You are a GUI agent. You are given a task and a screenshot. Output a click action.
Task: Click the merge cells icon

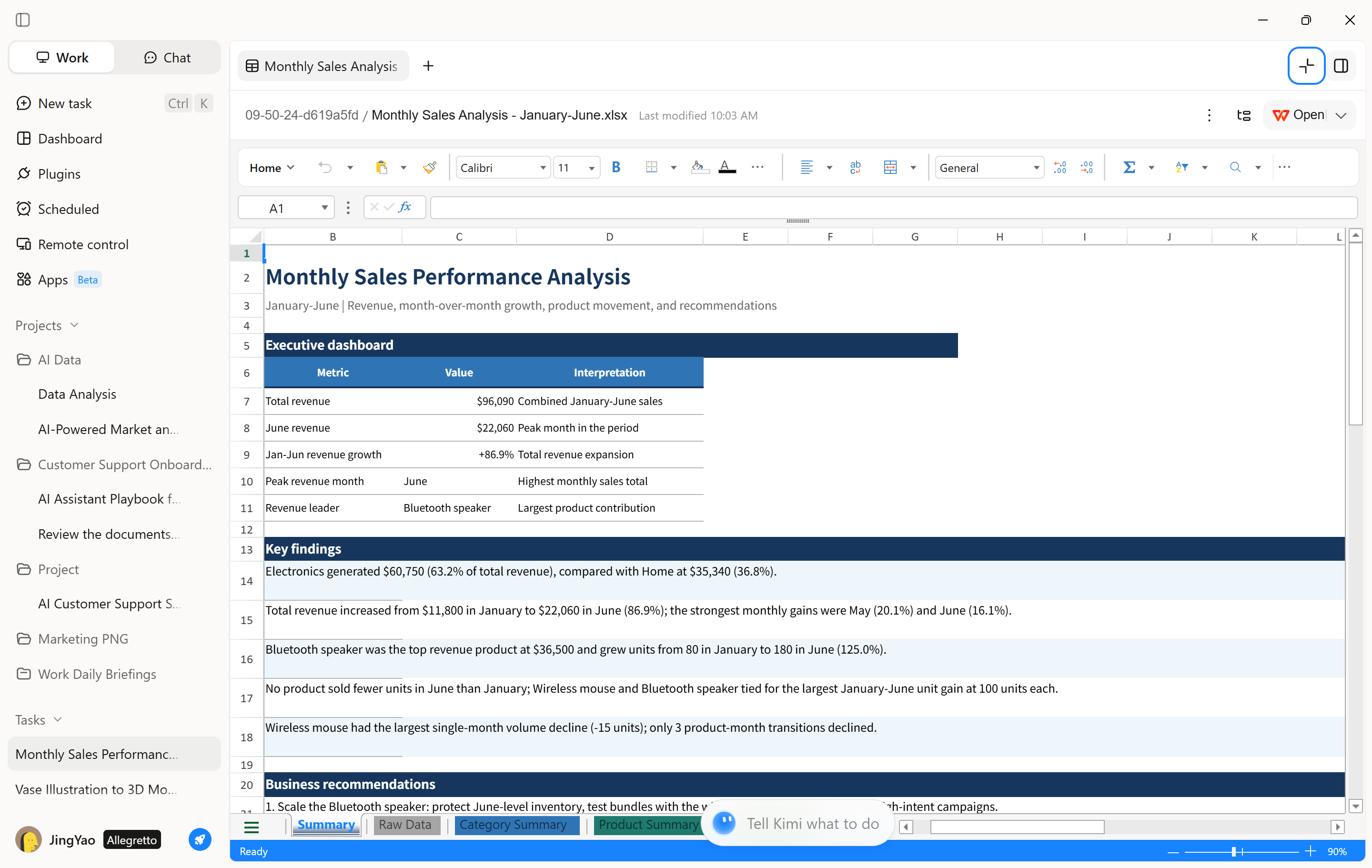[x=890, y=168]
